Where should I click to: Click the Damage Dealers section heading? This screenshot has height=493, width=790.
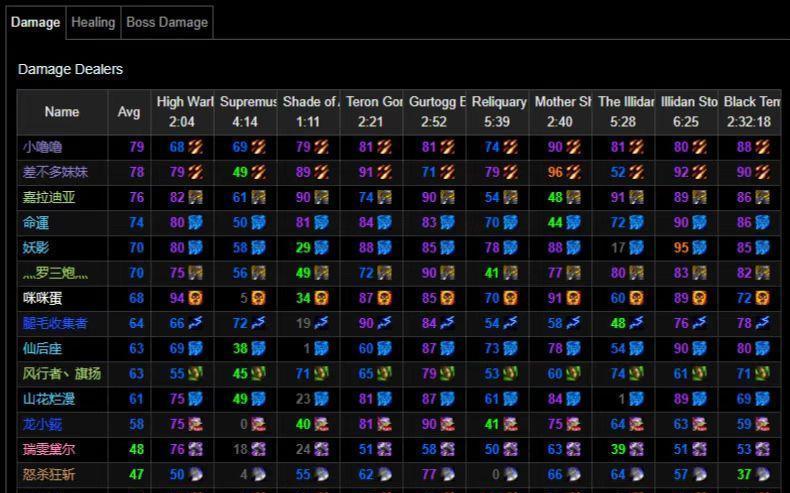[70, 69]
